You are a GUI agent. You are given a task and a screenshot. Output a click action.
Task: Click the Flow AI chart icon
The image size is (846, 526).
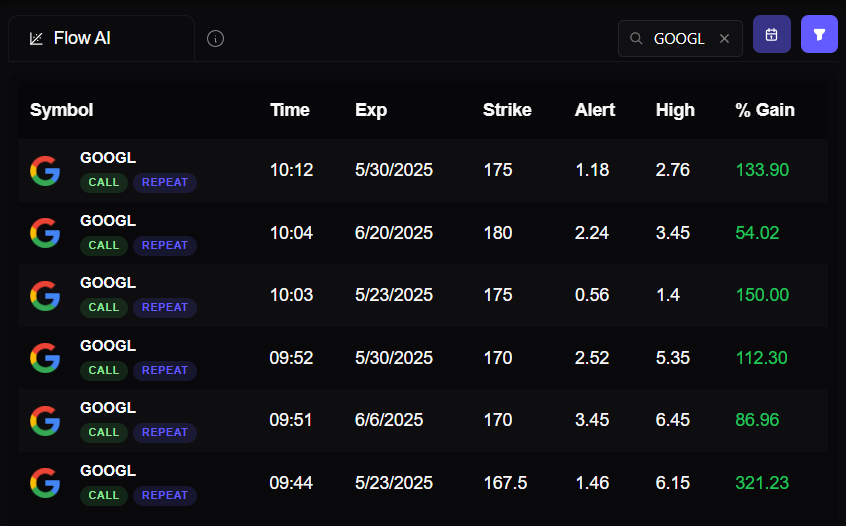36,38
